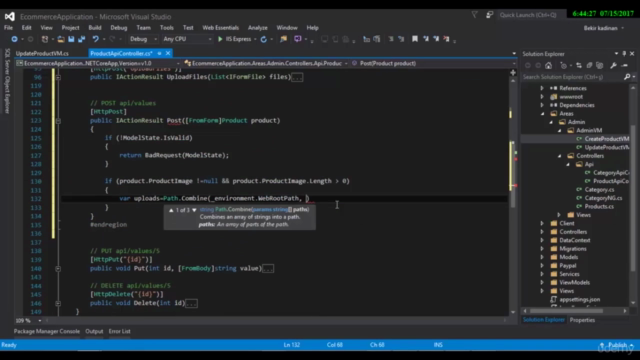Screen dimensions: 640x360
Task: Click the Visual Studio logo icon
Action: tap(10, 16)
